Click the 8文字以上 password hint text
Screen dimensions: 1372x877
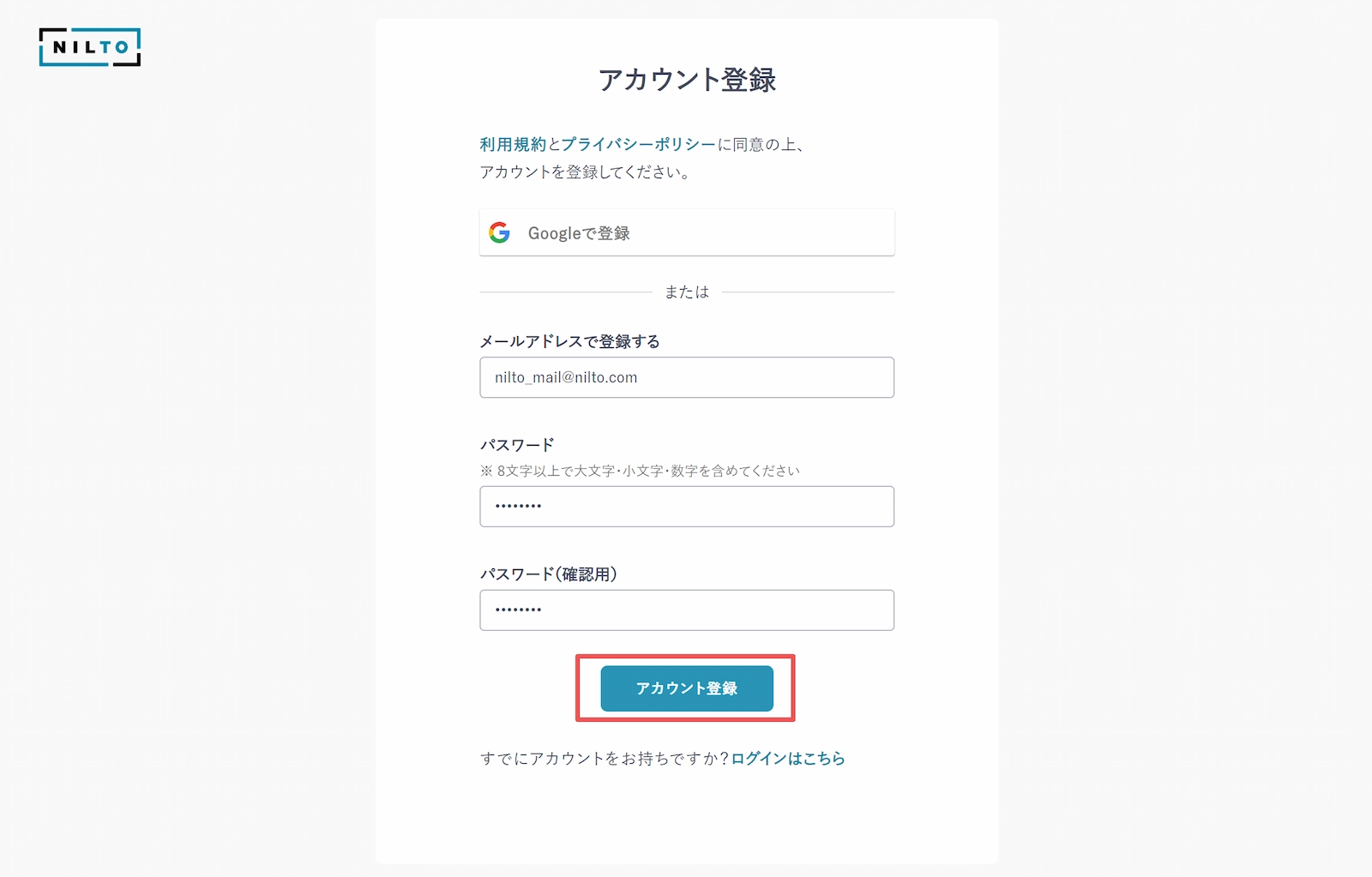point(640,471)
